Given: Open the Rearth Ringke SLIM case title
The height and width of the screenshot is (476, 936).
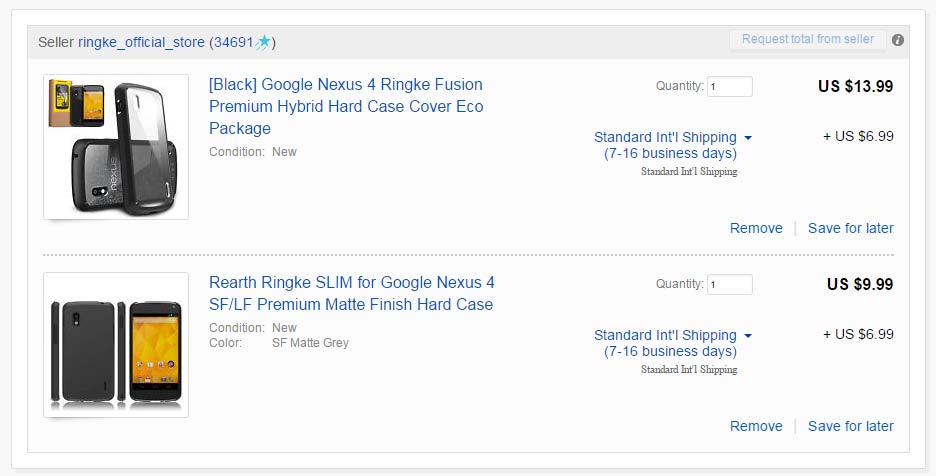Looking at the screenshot, I should pos(351,293).
